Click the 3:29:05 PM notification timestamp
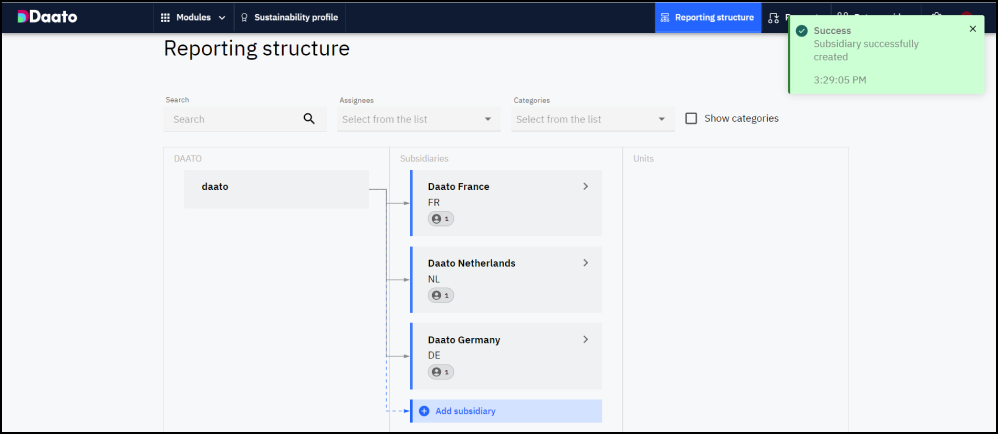This screenshot has width=998, height=434. pos(840,80)
